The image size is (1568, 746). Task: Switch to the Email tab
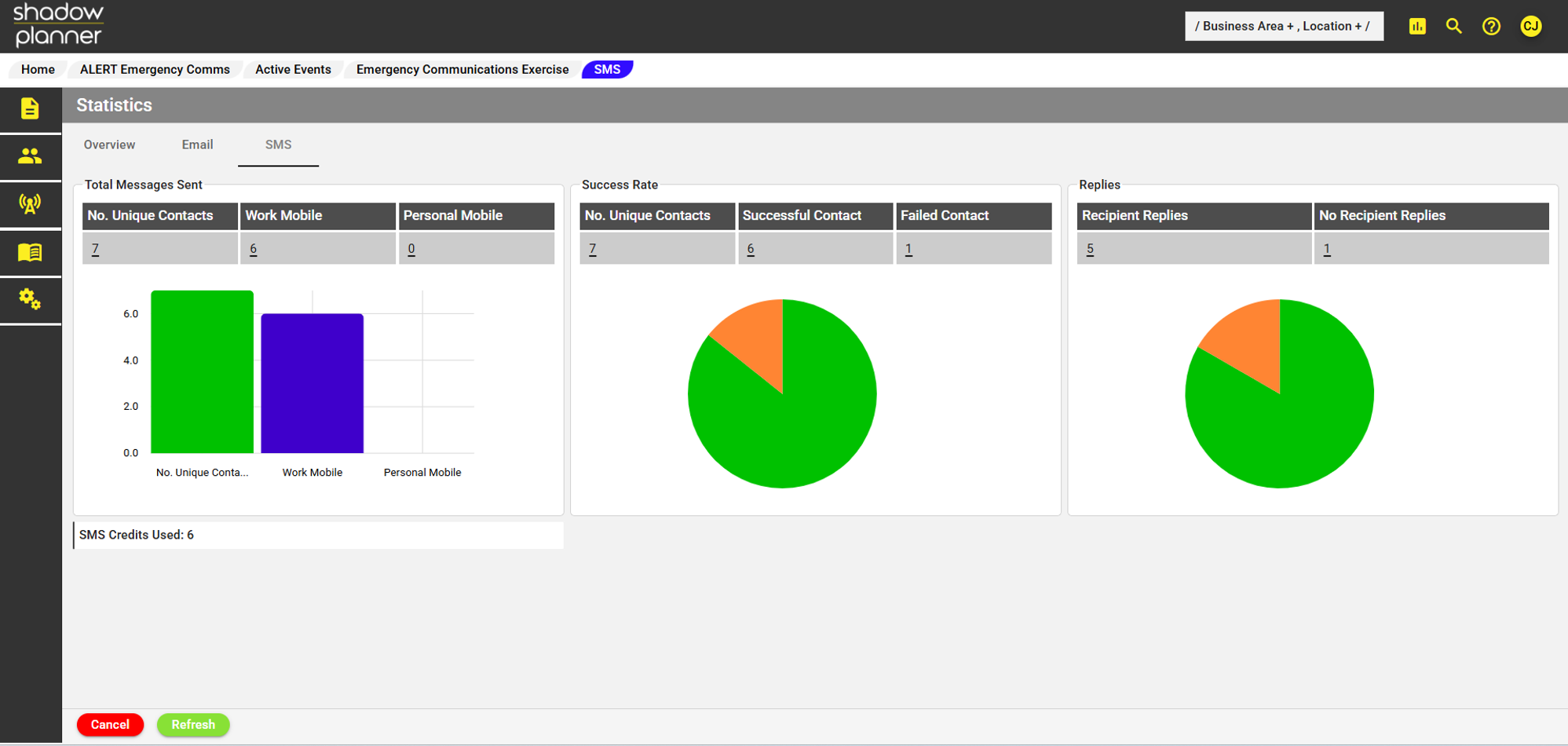(197, 144)
